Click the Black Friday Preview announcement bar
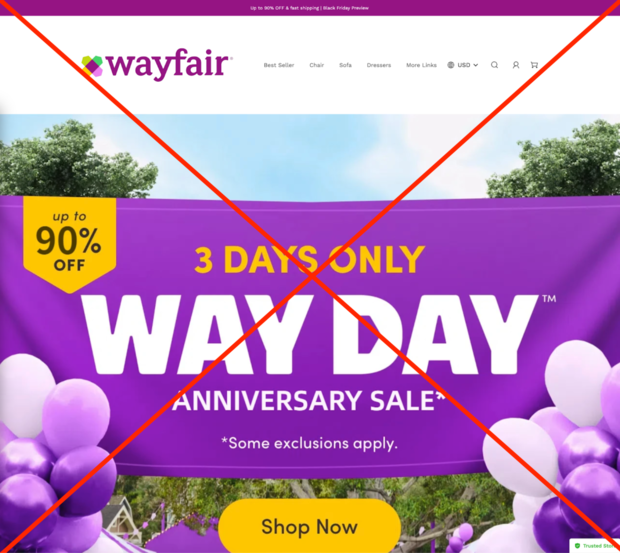This screenshot has height=553, width=620. click(310, 8)
